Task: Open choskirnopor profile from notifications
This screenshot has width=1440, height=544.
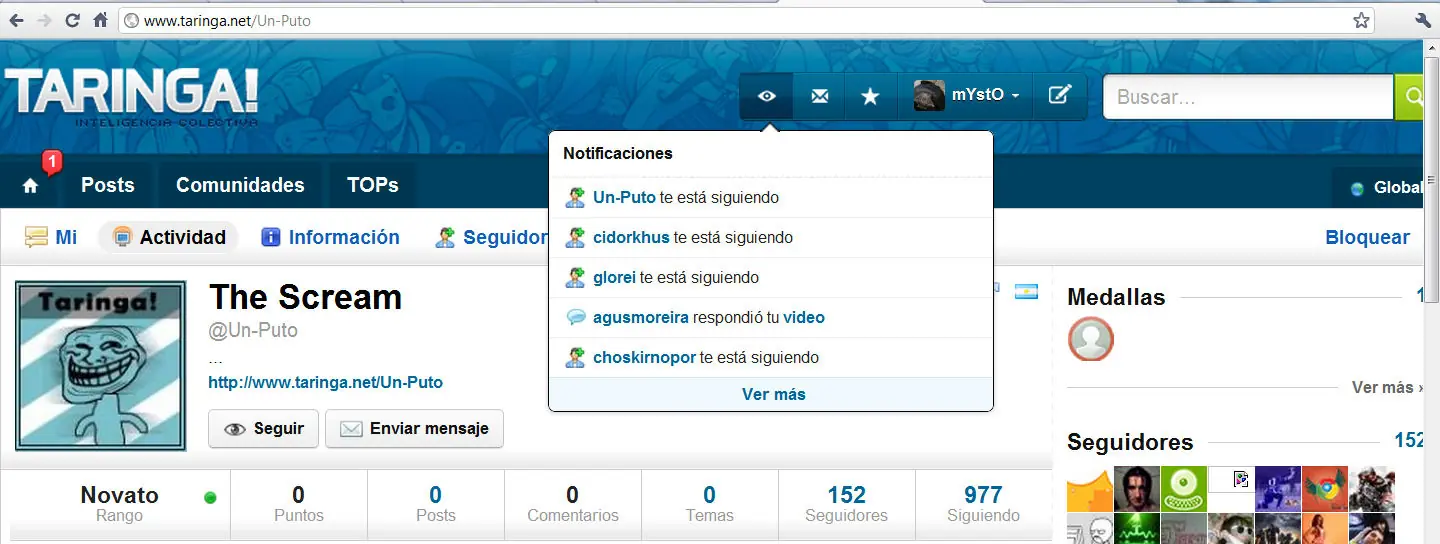Action: point(644,357)
